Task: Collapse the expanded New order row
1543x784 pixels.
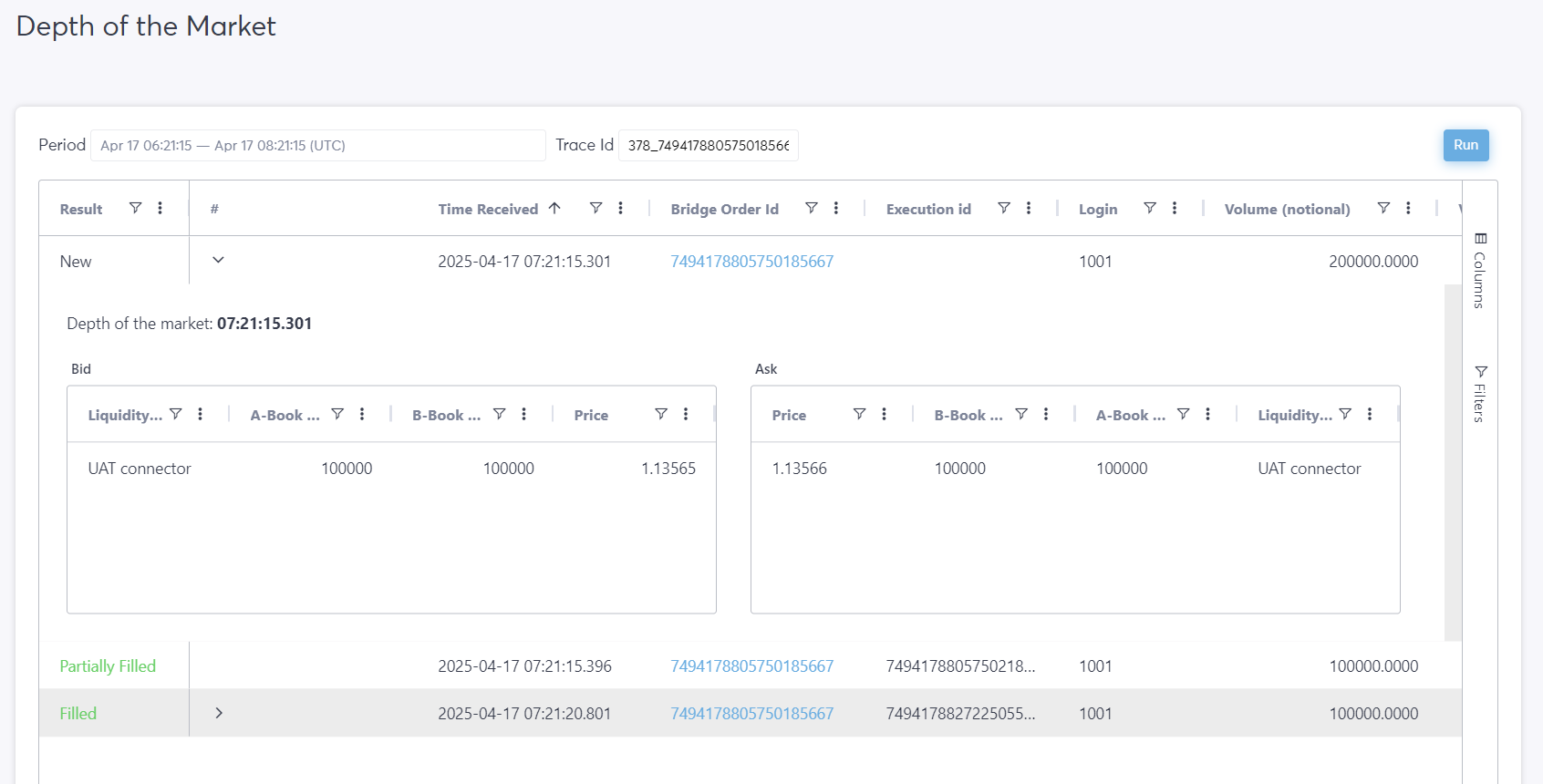Action: tap(218, 260)
